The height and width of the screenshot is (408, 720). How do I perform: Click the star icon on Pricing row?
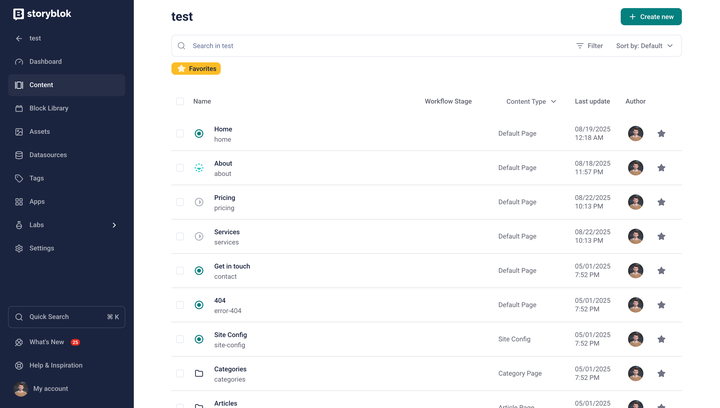(x=661, y=202)
